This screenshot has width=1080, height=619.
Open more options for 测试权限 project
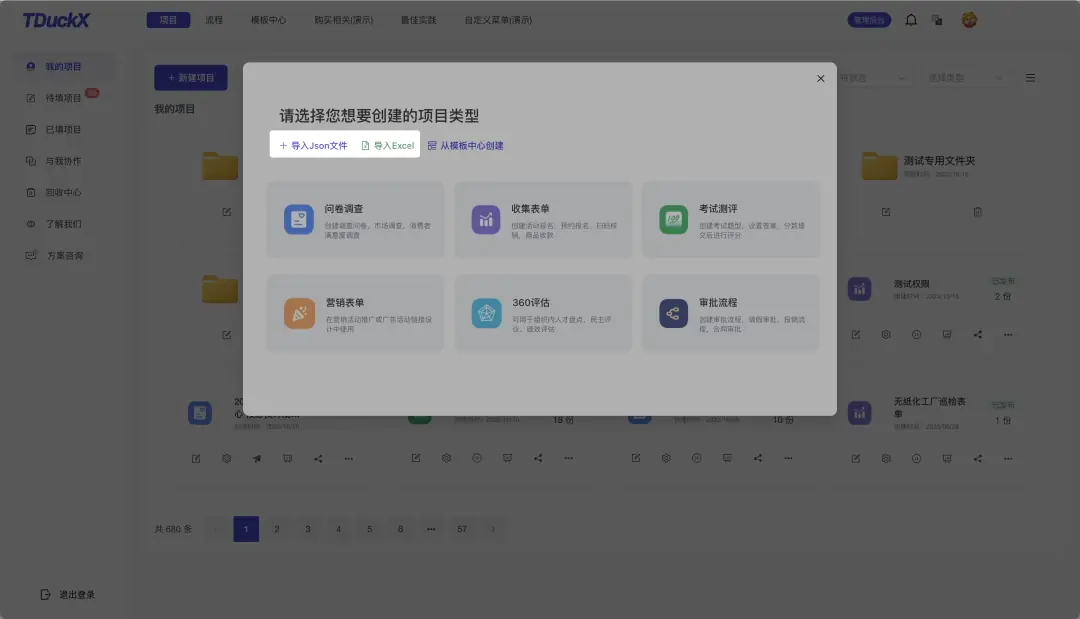[x=1008, y=335]
